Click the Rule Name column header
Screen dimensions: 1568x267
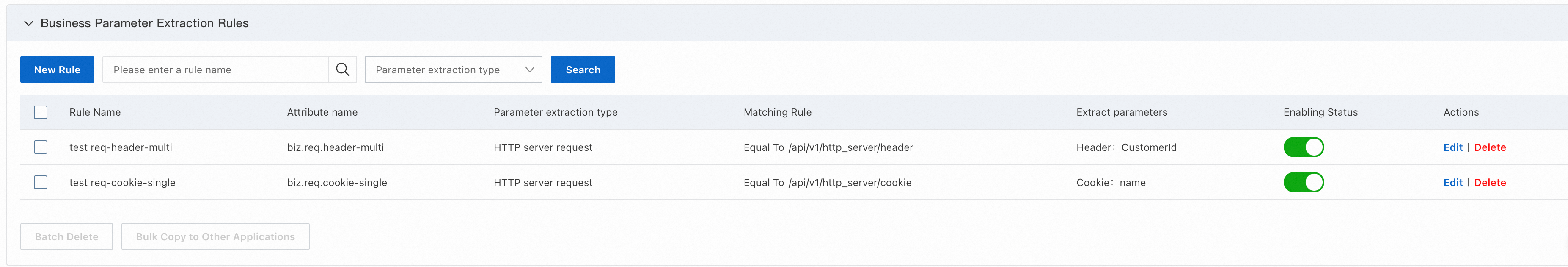coord(95,112)
